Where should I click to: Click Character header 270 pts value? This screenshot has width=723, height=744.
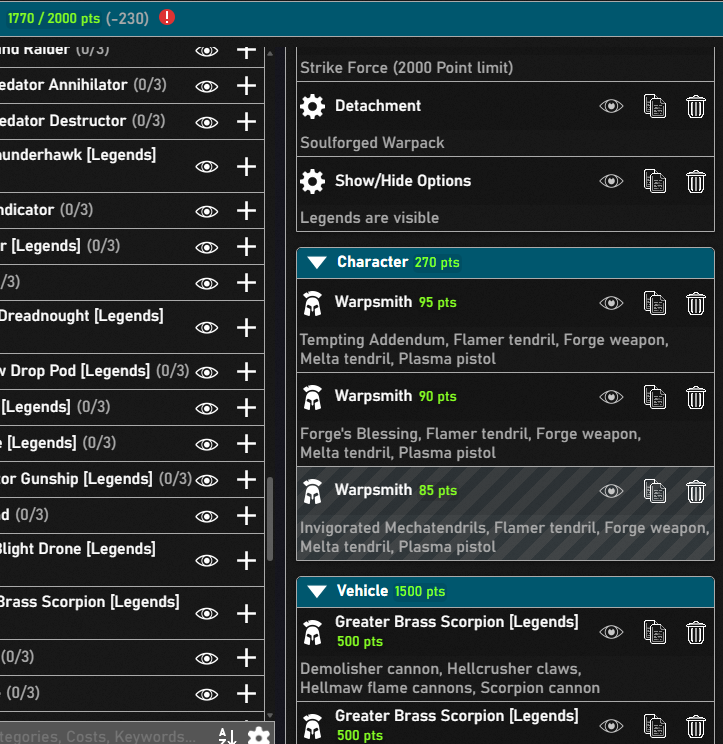[437, 262]
